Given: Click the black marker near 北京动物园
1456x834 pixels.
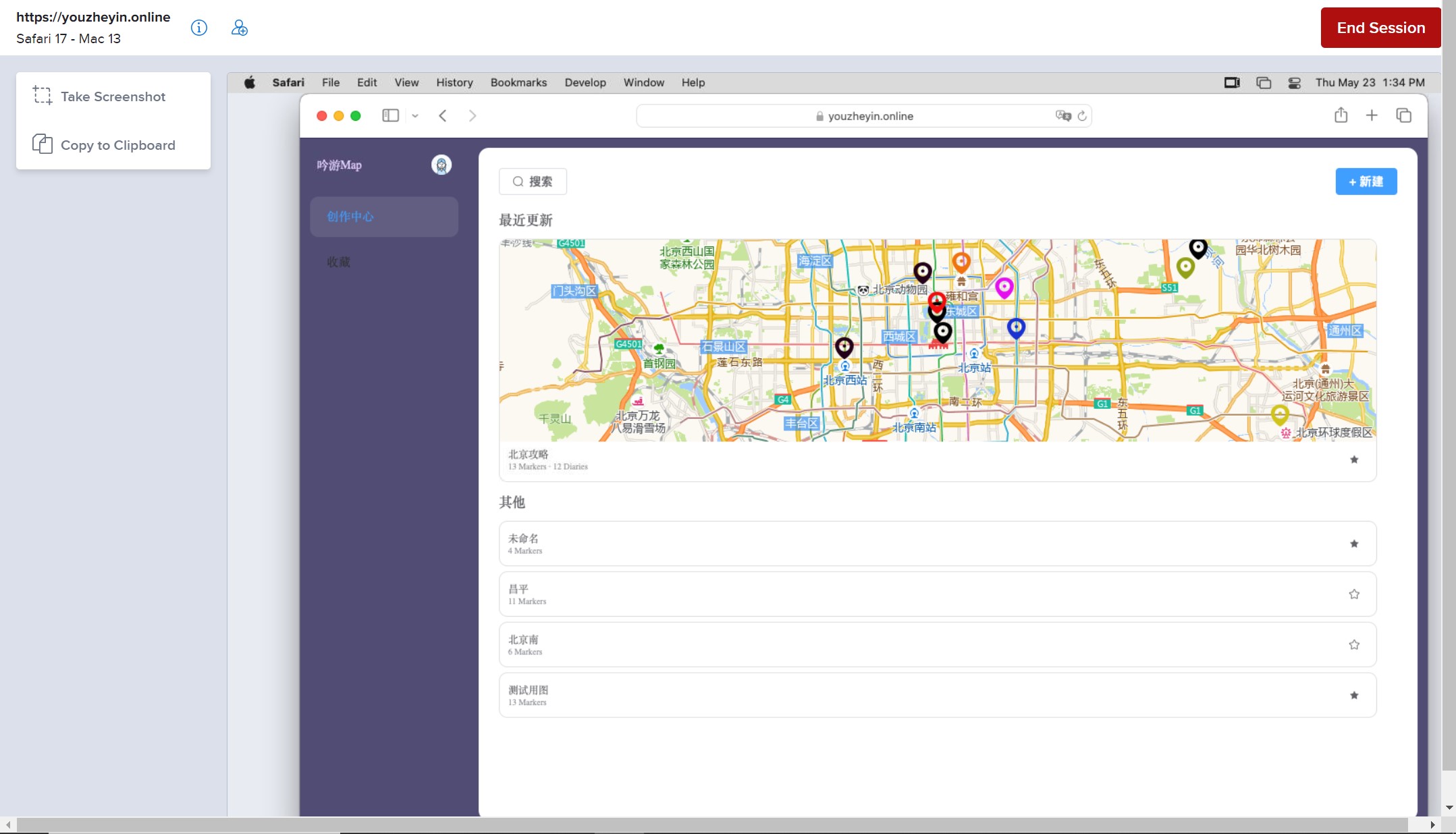Looking at the screenshot, I should click(923, 272).
